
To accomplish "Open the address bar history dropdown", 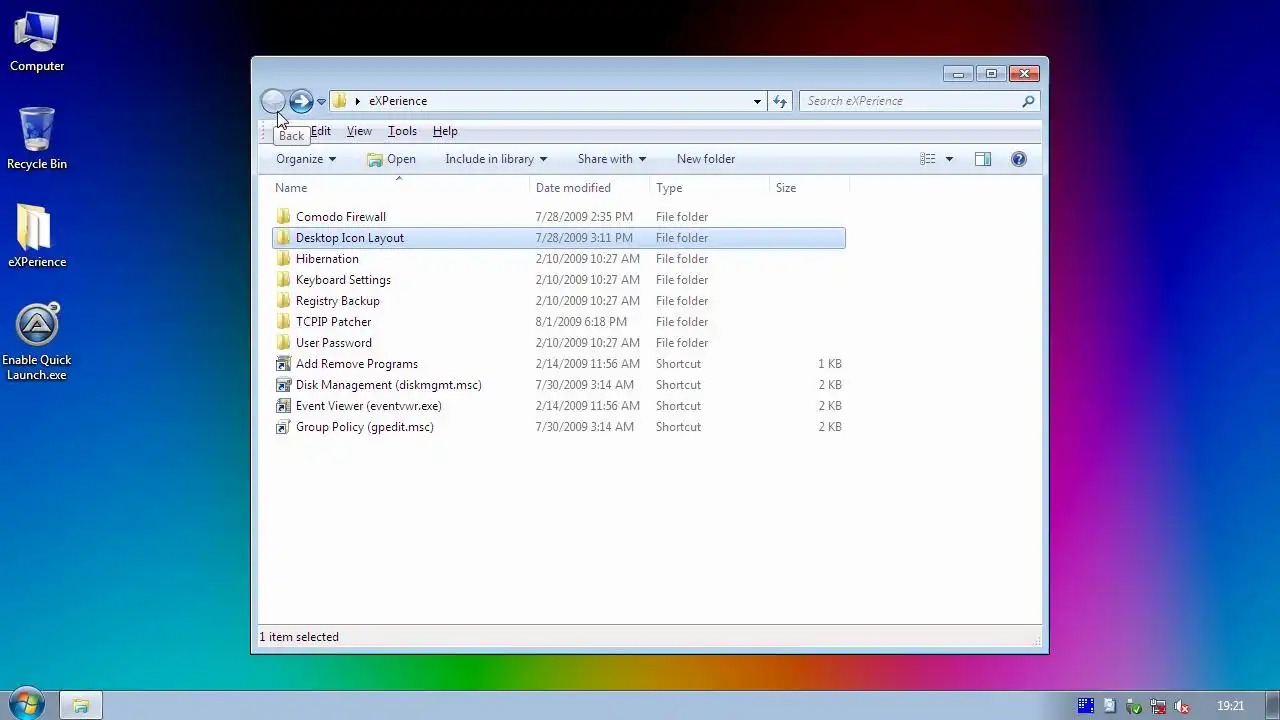I will pos(757,101).
